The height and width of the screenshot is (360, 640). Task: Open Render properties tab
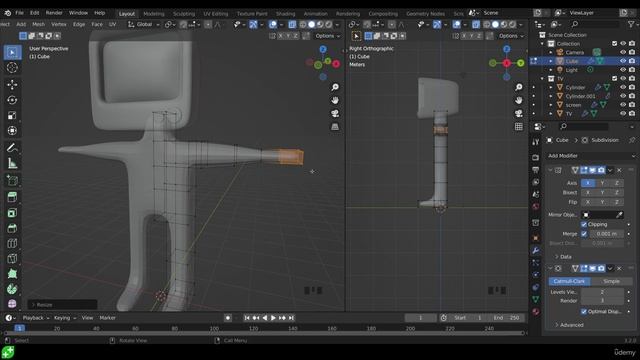[x=536, y=157]
